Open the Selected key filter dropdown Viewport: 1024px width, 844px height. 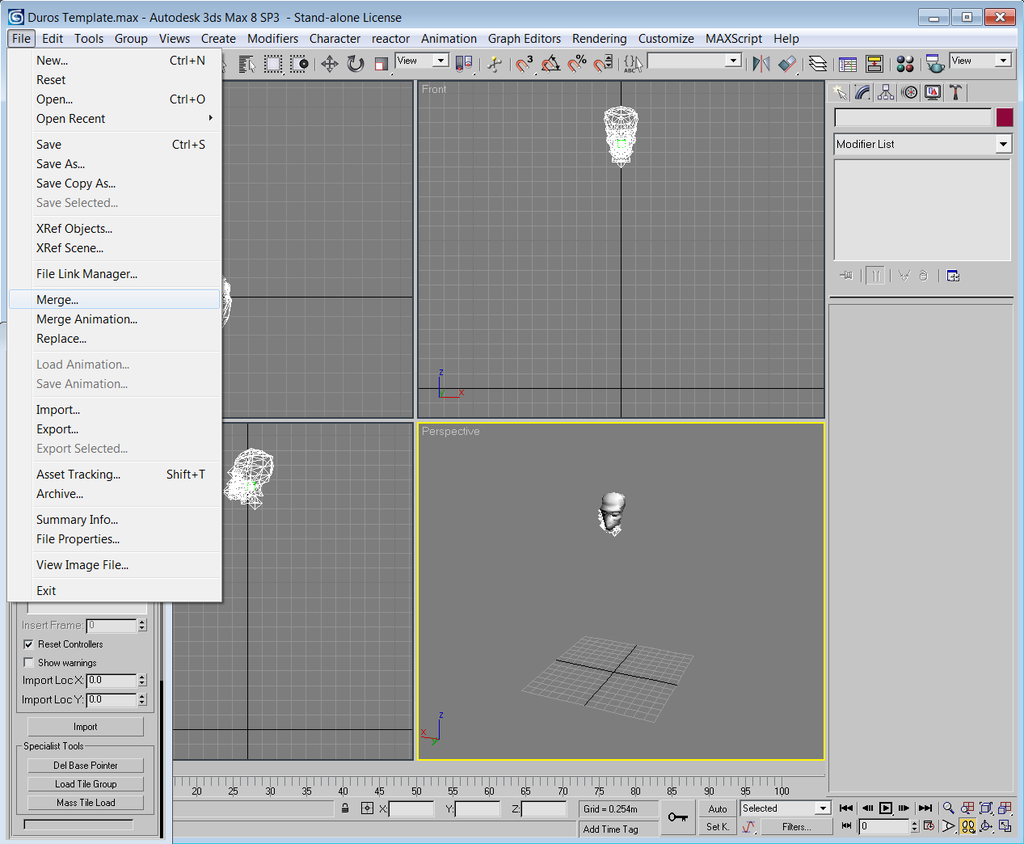pyautogui.click(x=822, y=809)
